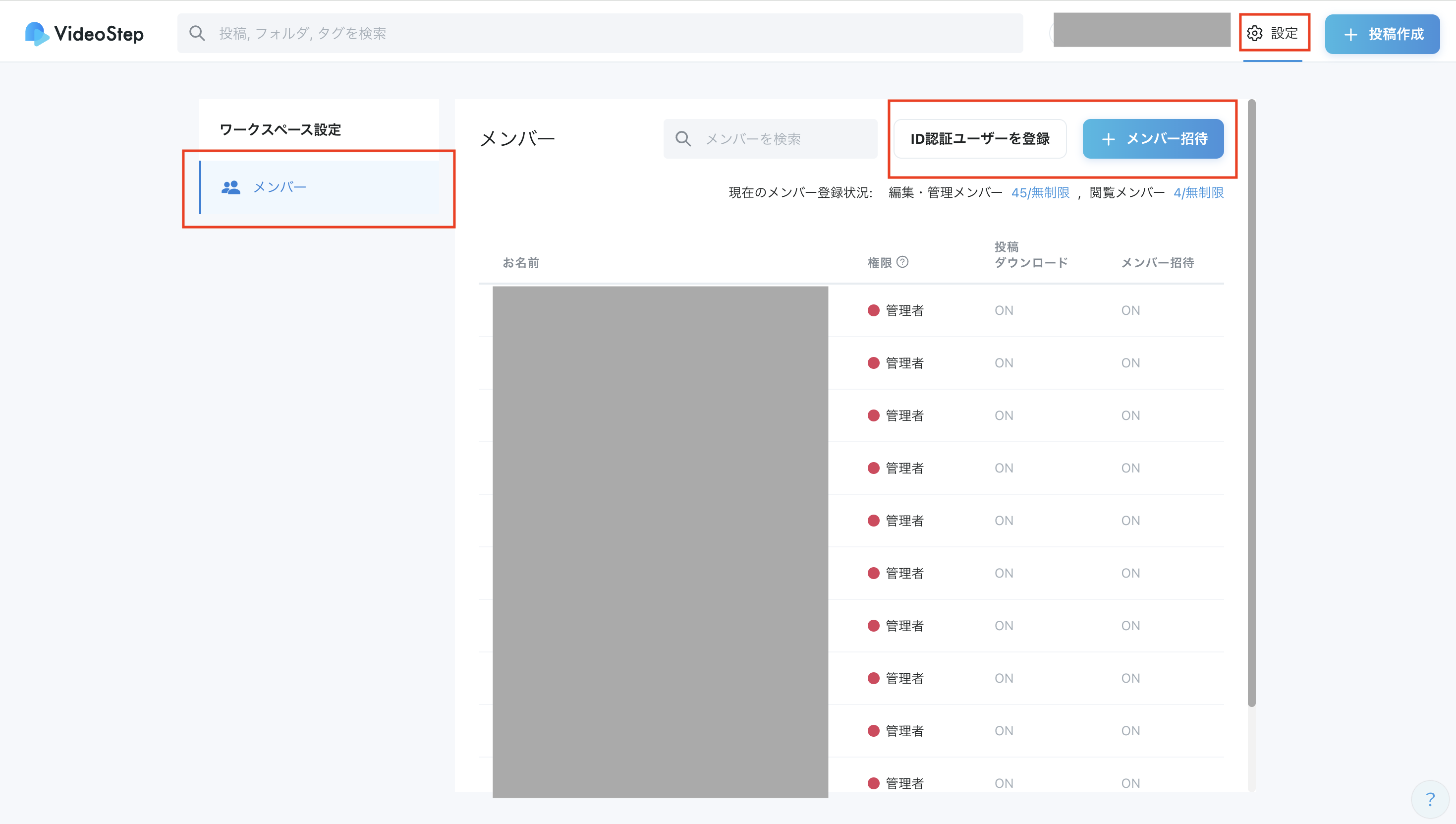Click the second row's 投稿ダウンロード ON value
The width and height of the screenshot is (1456, 824).
[x=1004, y=363]
